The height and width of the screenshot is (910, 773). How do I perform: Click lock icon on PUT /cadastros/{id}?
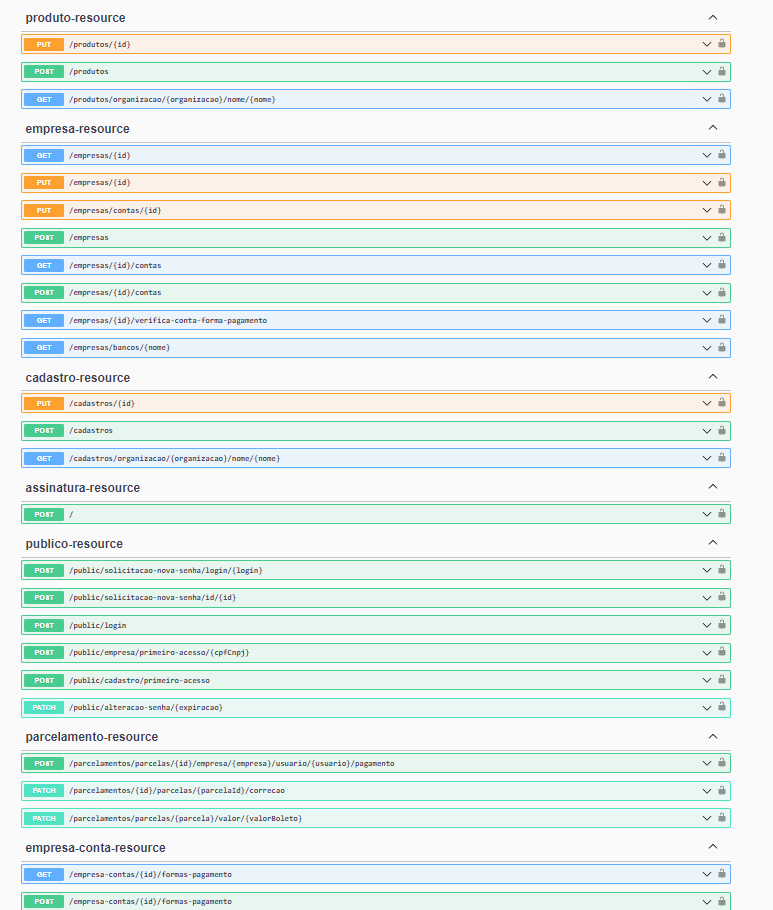tap(722, 403)
